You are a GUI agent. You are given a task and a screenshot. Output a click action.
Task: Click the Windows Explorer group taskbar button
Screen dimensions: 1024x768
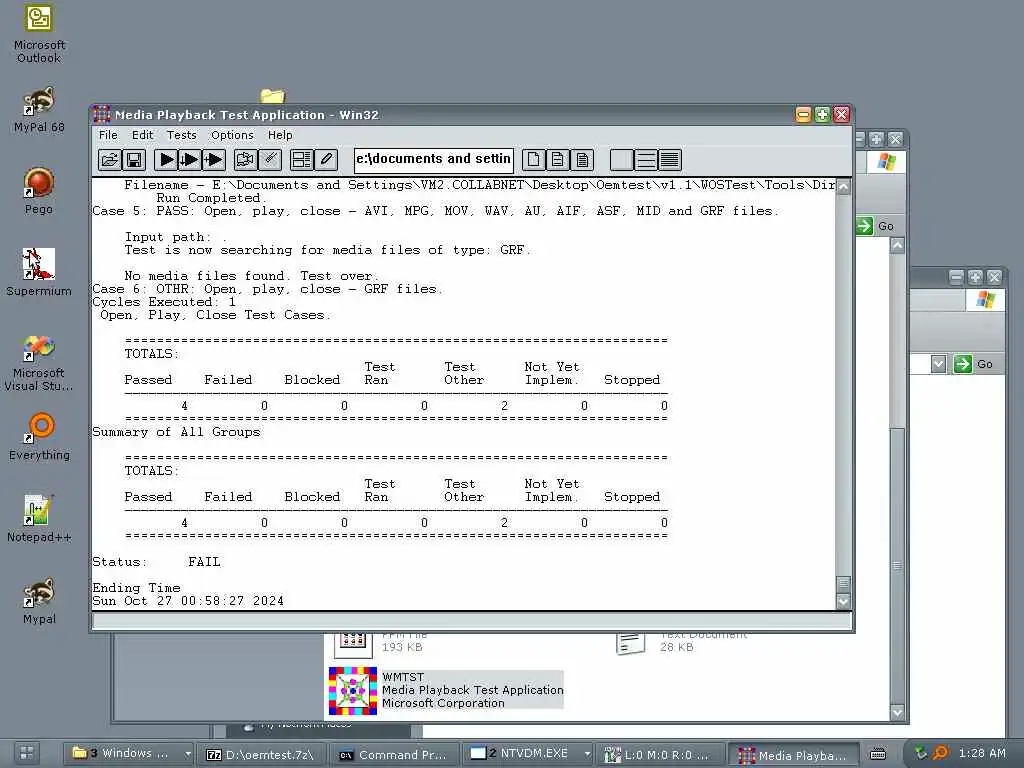[x=123, y=754]
